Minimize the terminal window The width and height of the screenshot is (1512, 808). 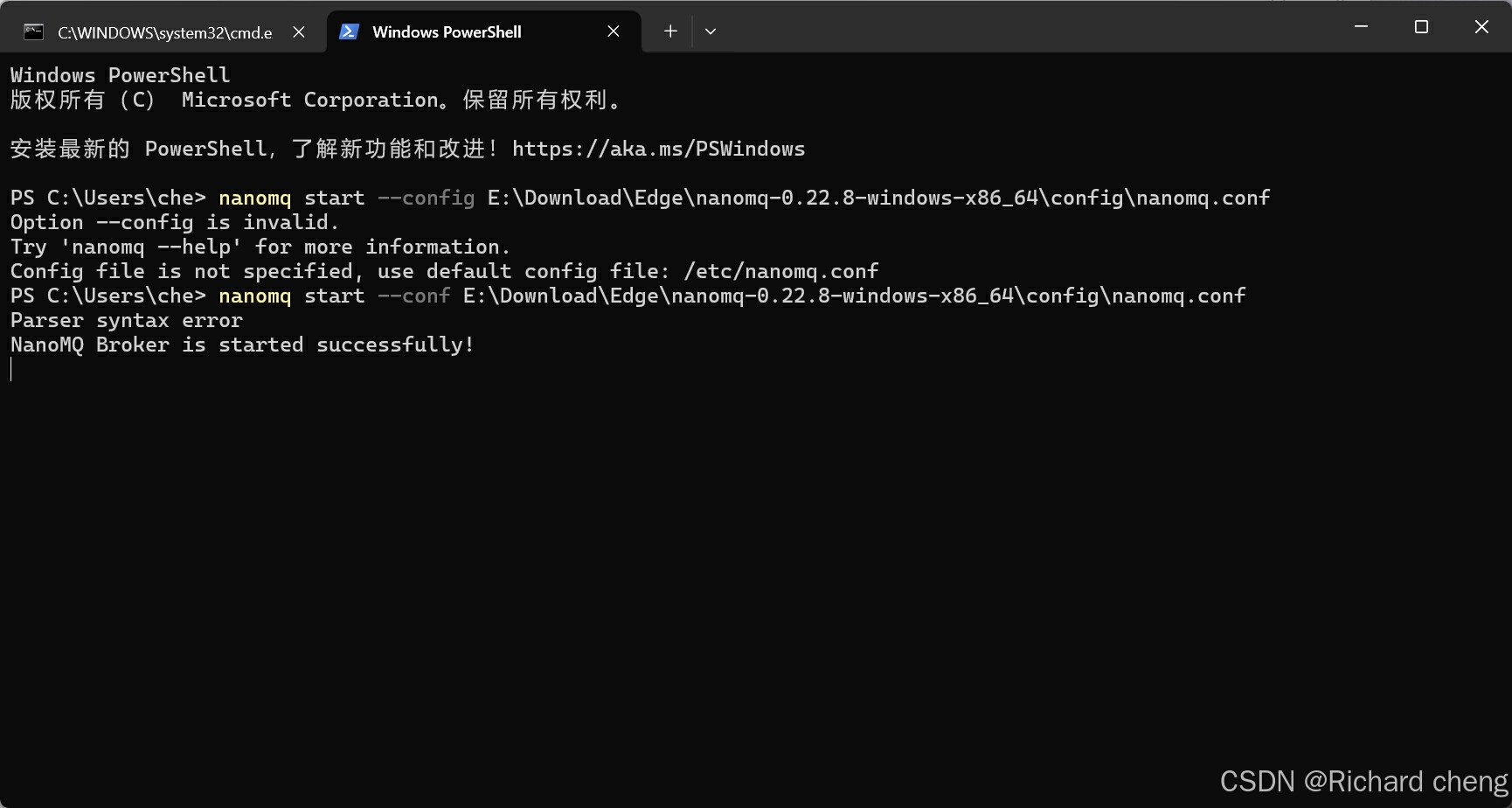point(1361,27)
